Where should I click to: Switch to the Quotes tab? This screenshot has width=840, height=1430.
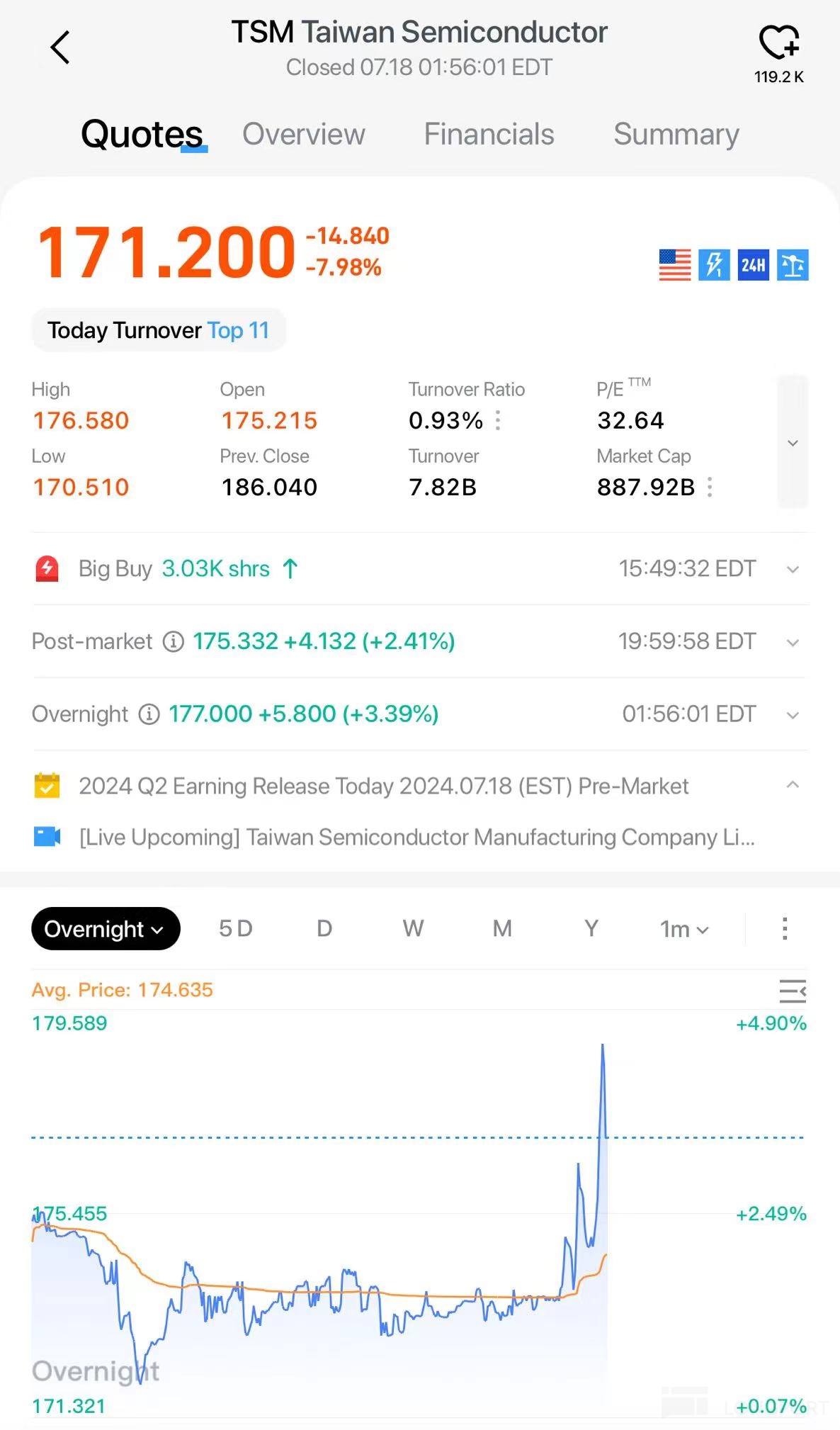click(x=142, y=134)
